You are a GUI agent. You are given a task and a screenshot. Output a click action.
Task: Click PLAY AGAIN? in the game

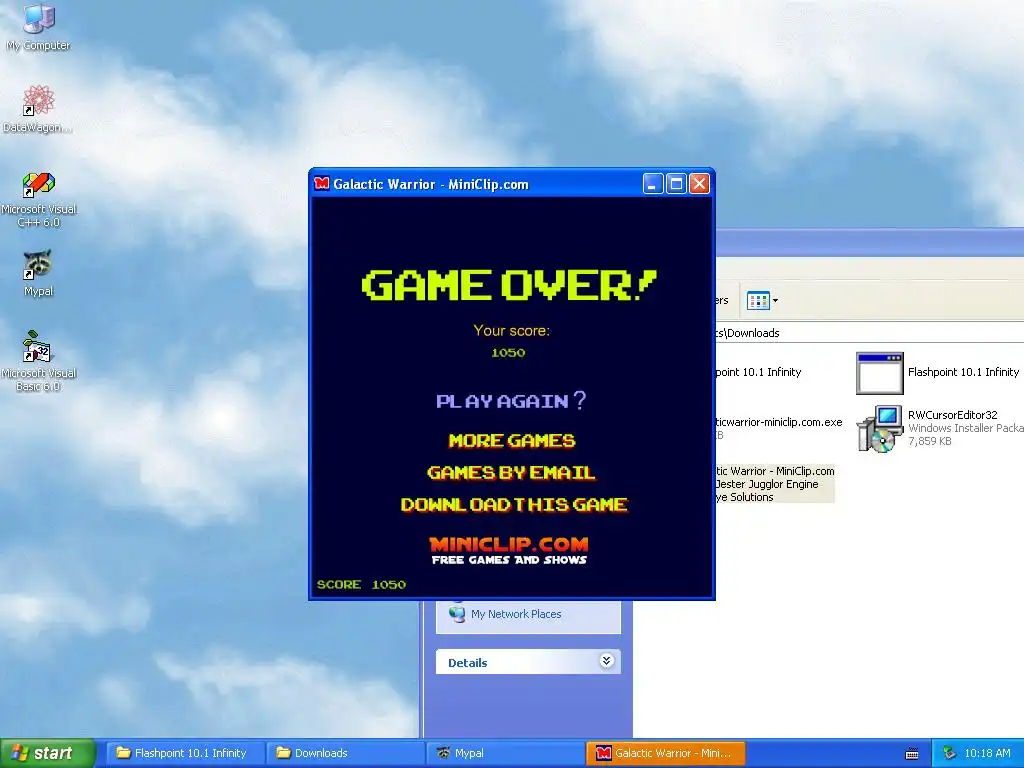511,400
